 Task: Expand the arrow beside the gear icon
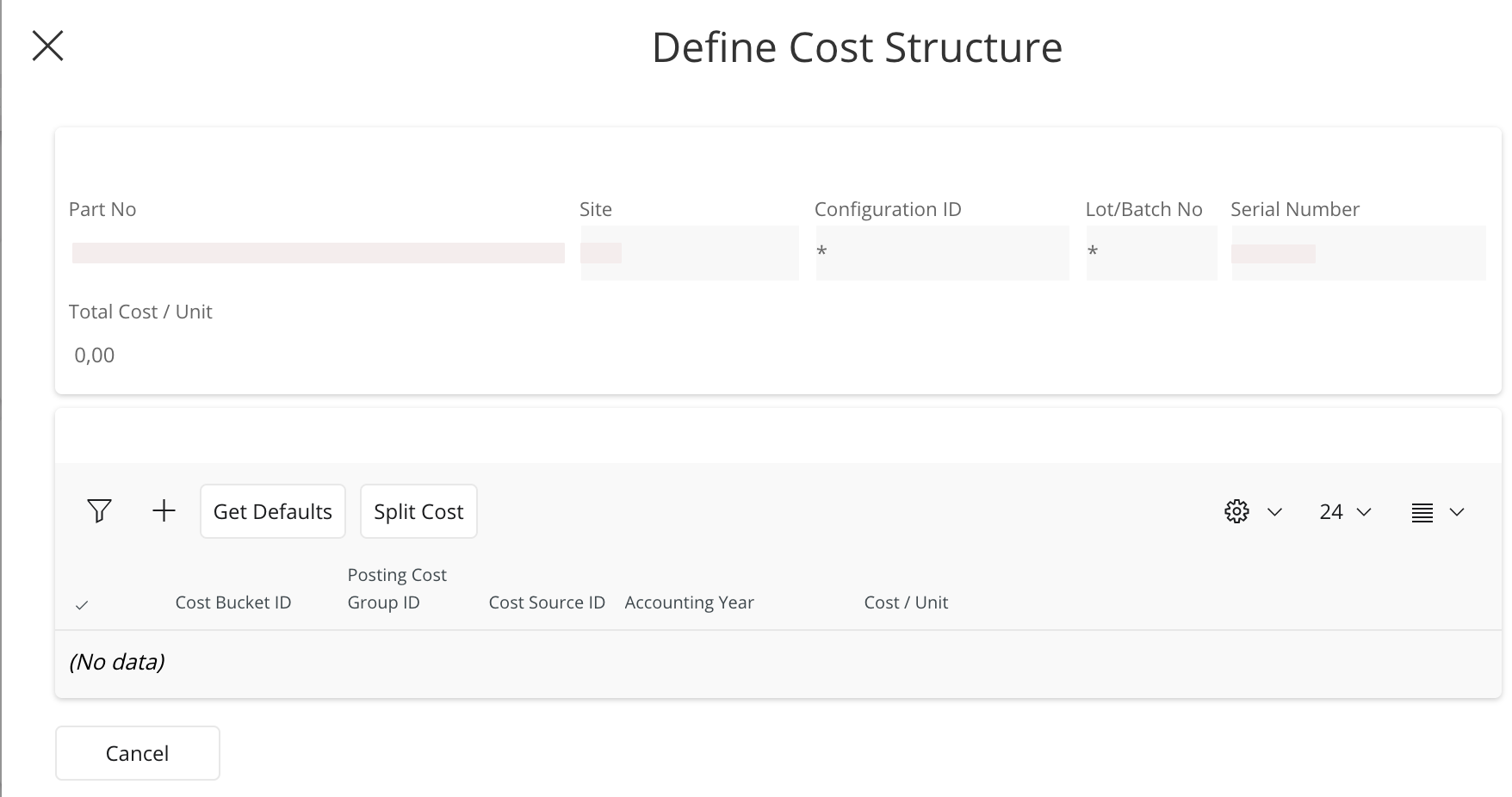pyautogui.click(x=1275, y=512)
